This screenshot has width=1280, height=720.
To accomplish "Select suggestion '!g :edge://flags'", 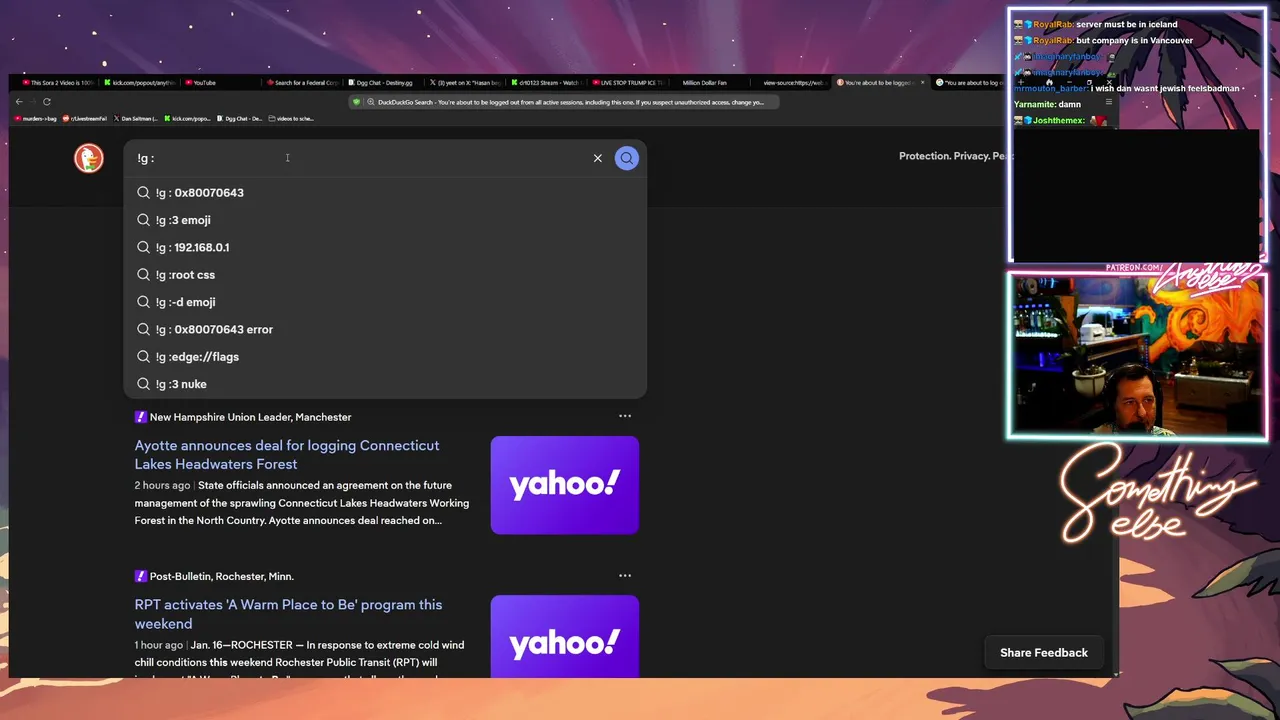I will click(x=385, y=357).
